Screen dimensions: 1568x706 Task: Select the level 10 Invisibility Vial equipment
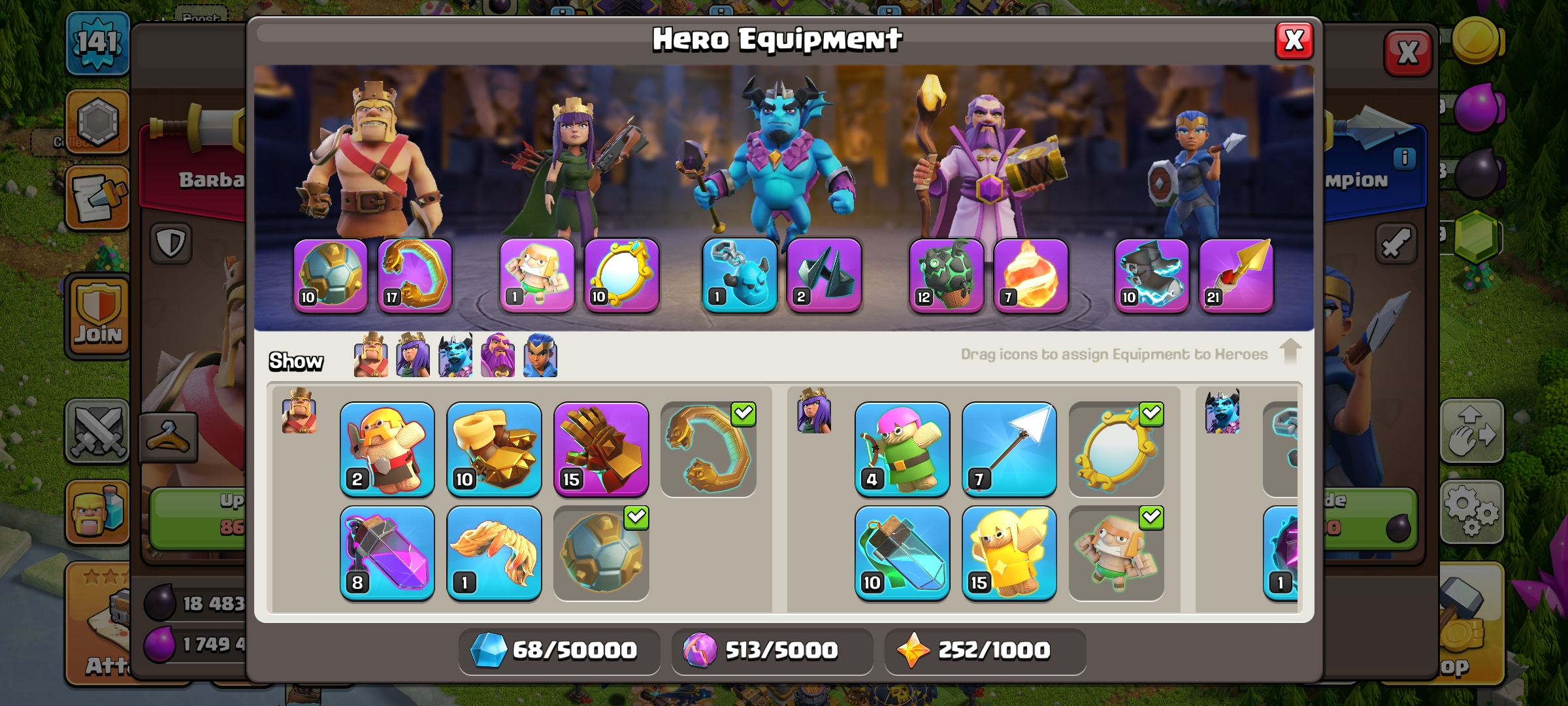[902, 553]
